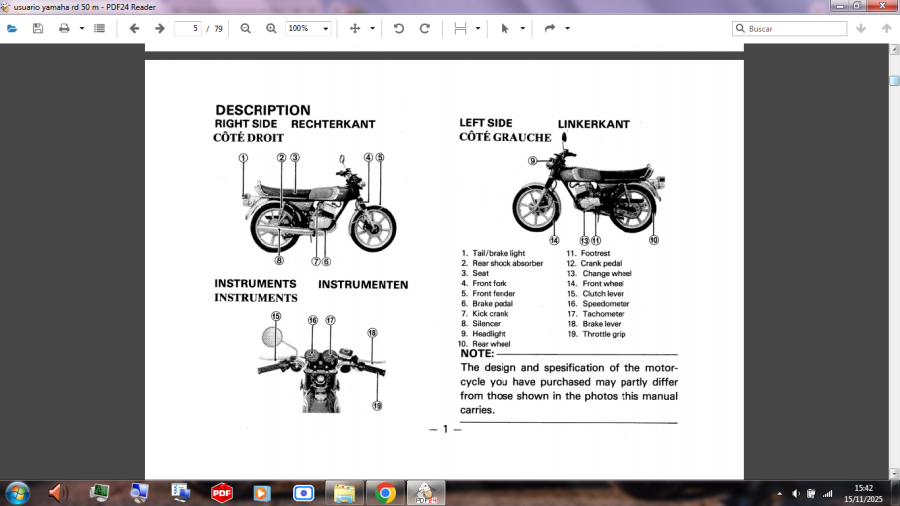Click the Print icon in the toolbar
This screenshot has width=900, height=506.
(64, 29)
